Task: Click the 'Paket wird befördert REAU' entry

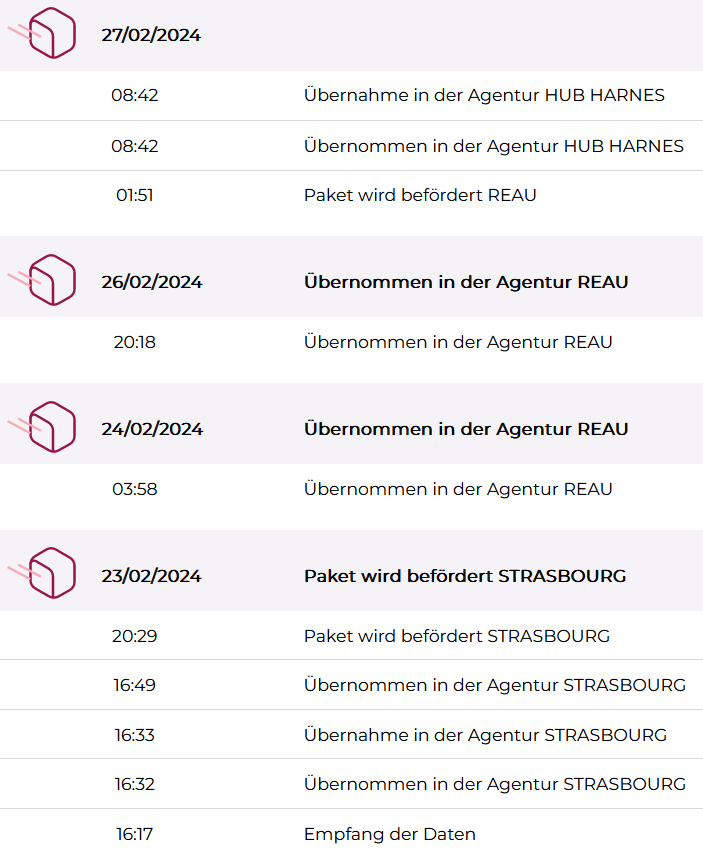Action: point(352,195)
